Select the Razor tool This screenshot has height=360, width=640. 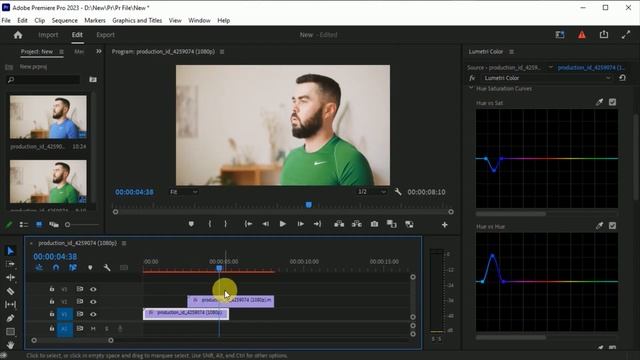(x=10, y=291)
